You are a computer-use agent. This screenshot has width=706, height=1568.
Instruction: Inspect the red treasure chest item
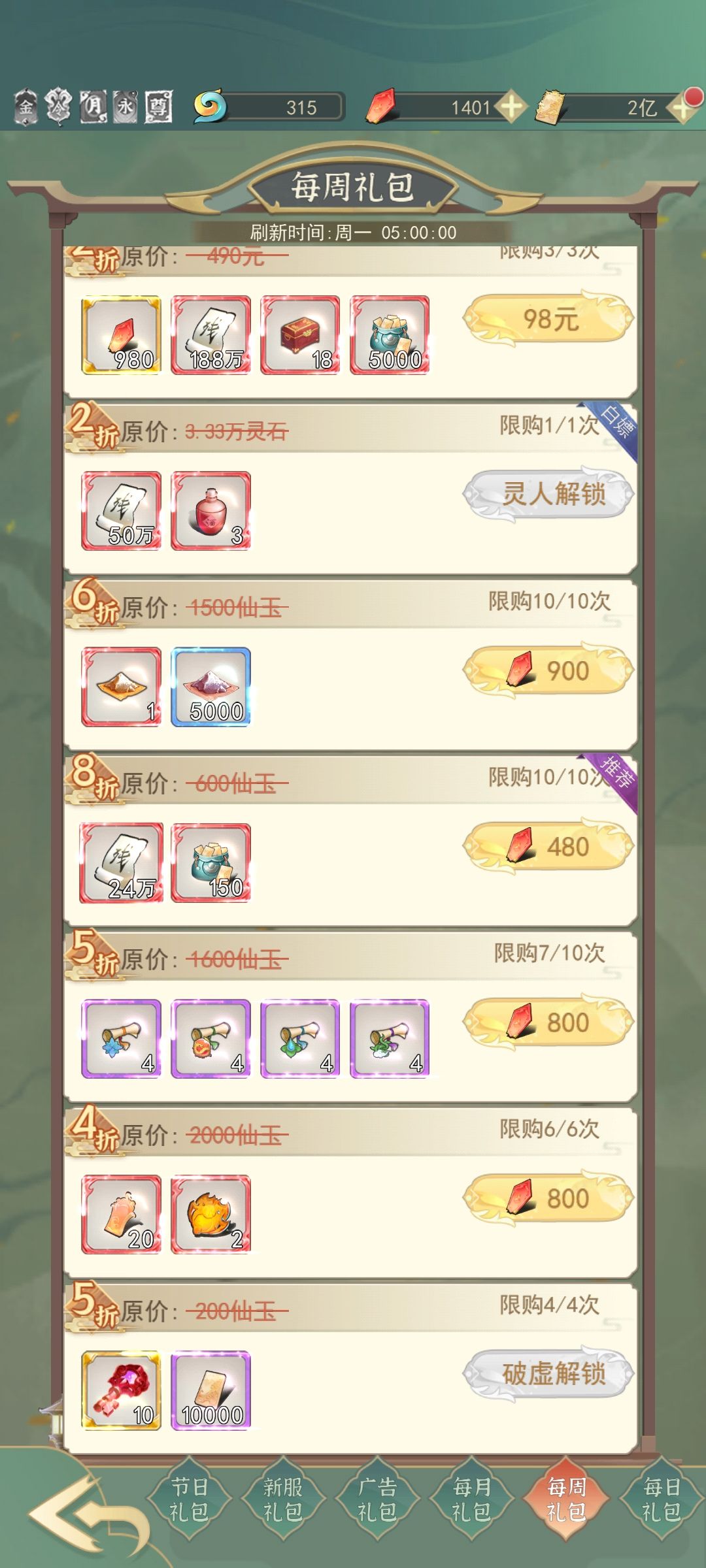[300, 335]
